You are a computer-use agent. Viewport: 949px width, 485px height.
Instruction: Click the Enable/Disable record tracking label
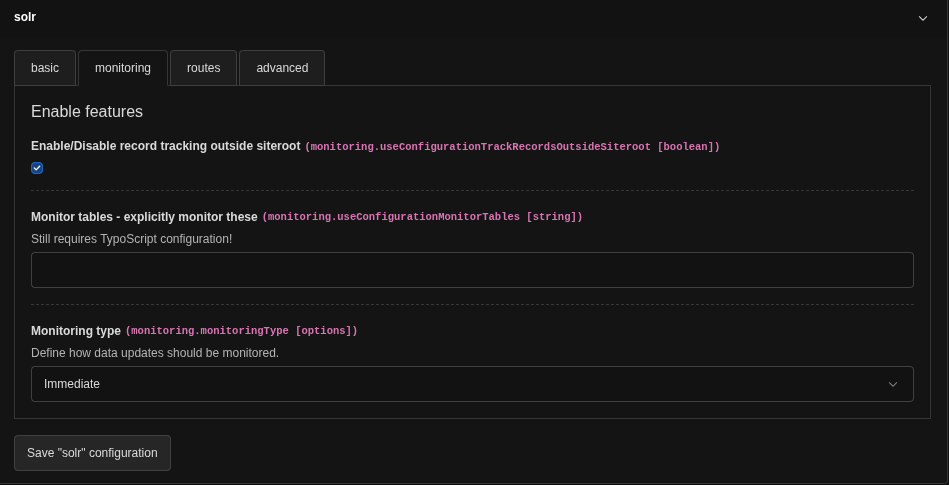coord(165,146)
